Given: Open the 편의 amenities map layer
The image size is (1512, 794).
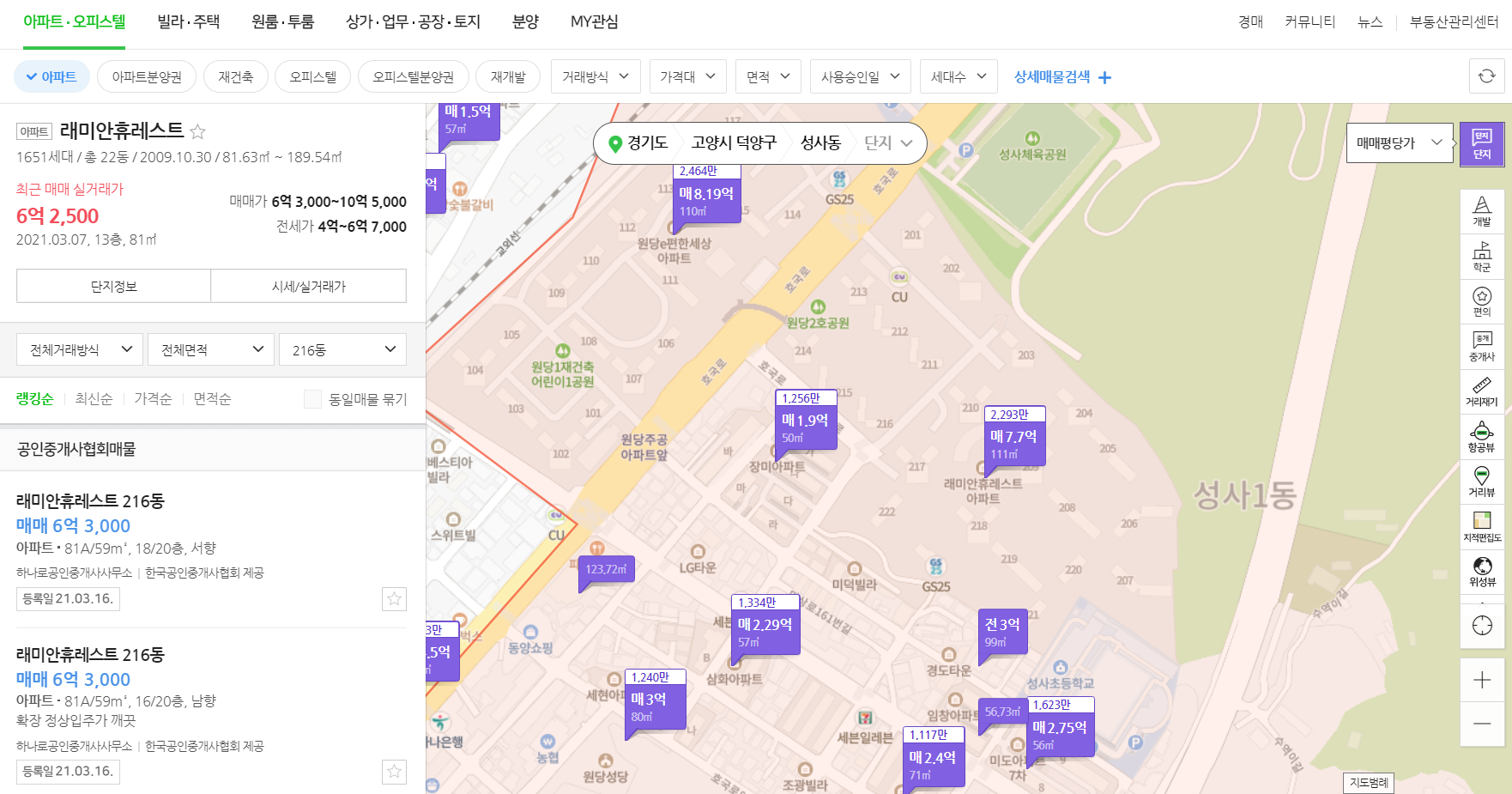Looking at the screenshot, I should click(x=1482, y=301).
